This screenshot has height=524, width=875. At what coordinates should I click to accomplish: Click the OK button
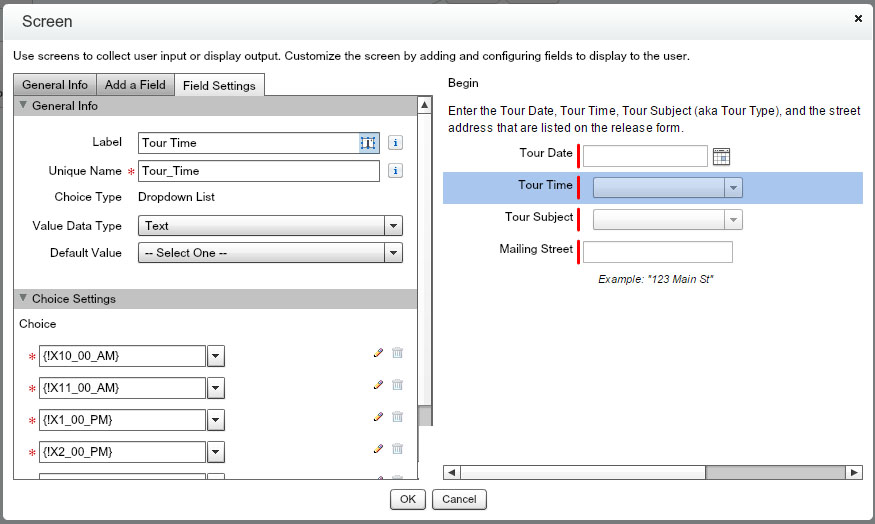pyautogui.click(x=407, y=499)
